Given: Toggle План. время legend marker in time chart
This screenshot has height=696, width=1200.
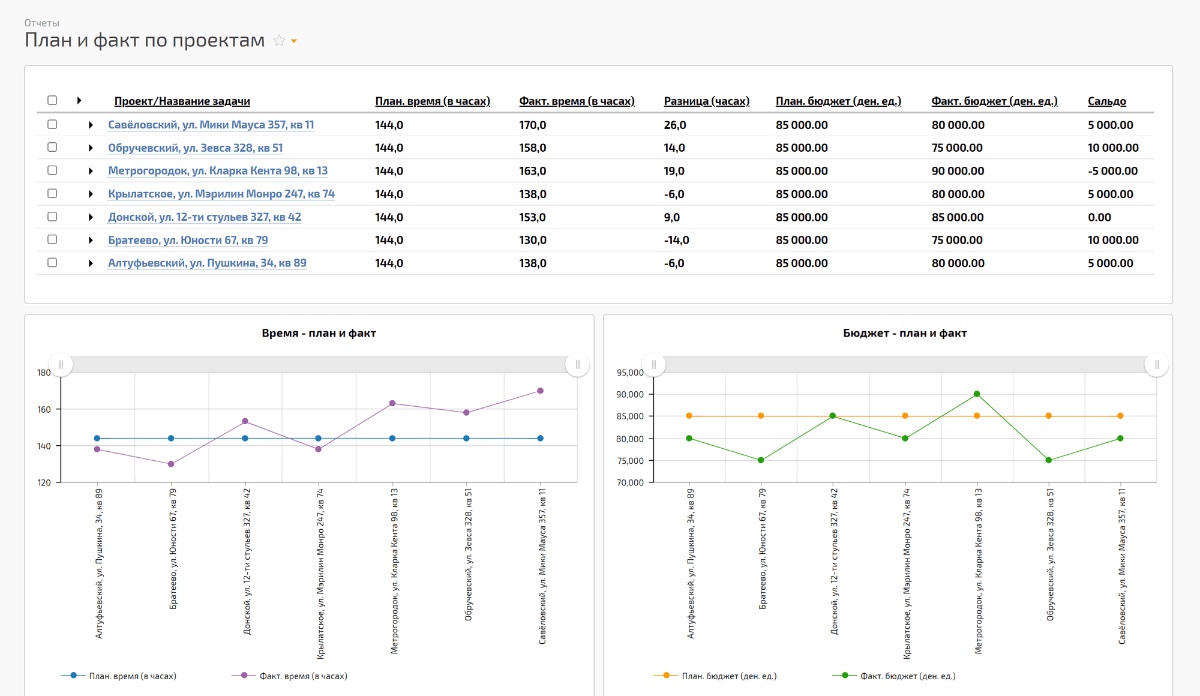Looking at the screenshot, I should (73, 676).
